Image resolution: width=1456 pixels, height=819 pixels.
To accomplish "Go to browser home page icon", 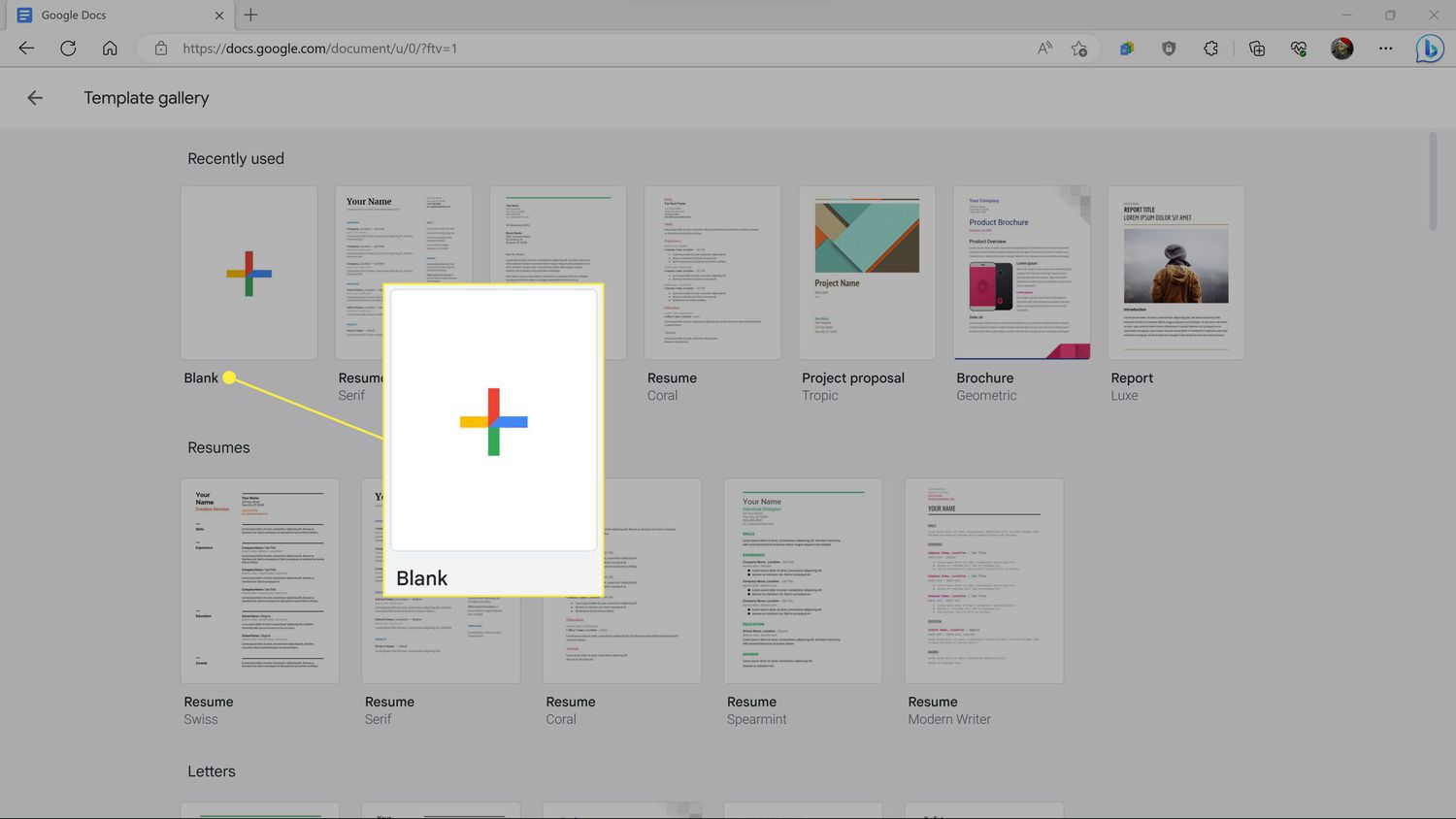I will [x=110, y=49].
